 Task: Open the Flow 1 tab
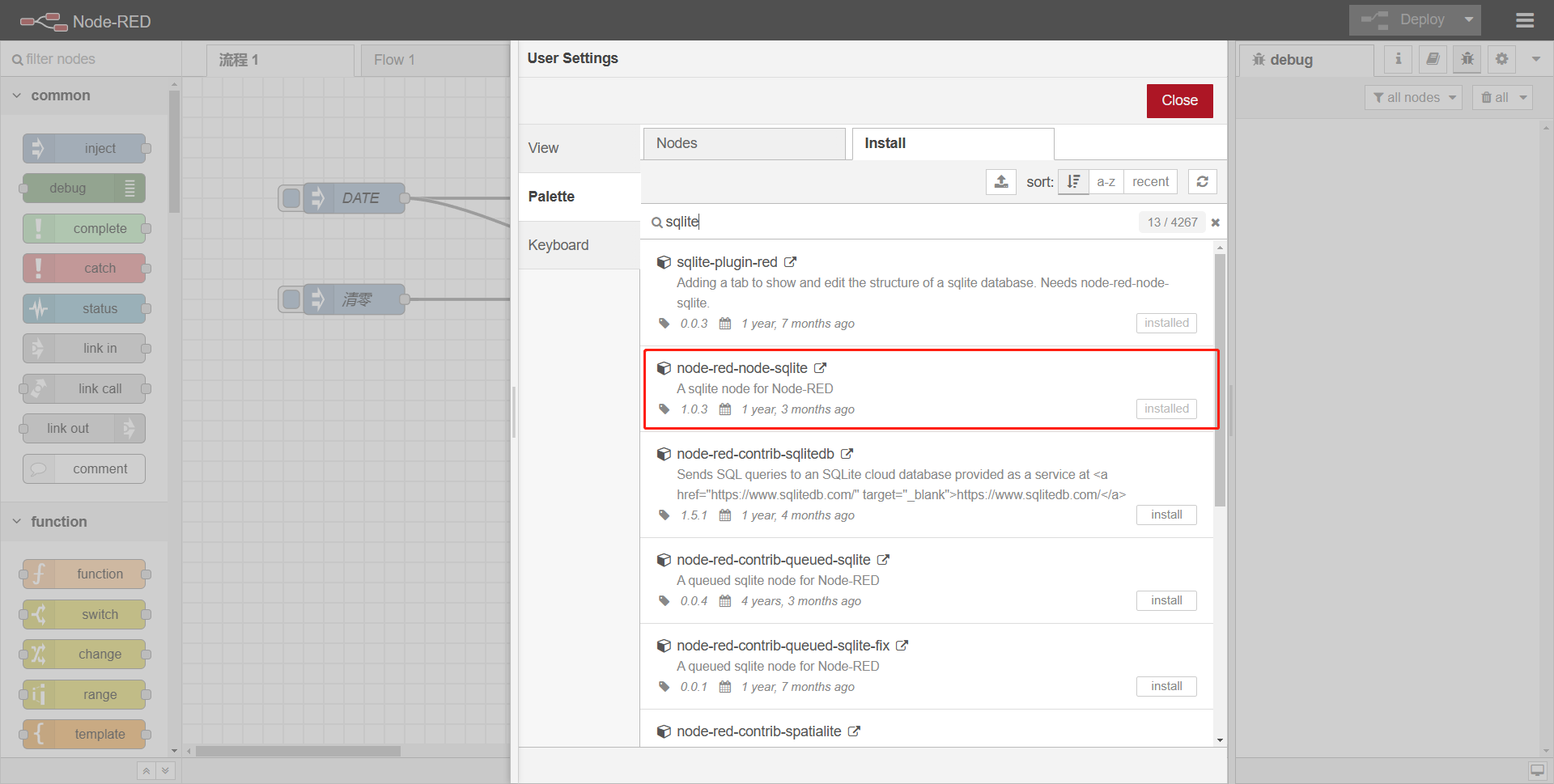[x=435, y=60]
